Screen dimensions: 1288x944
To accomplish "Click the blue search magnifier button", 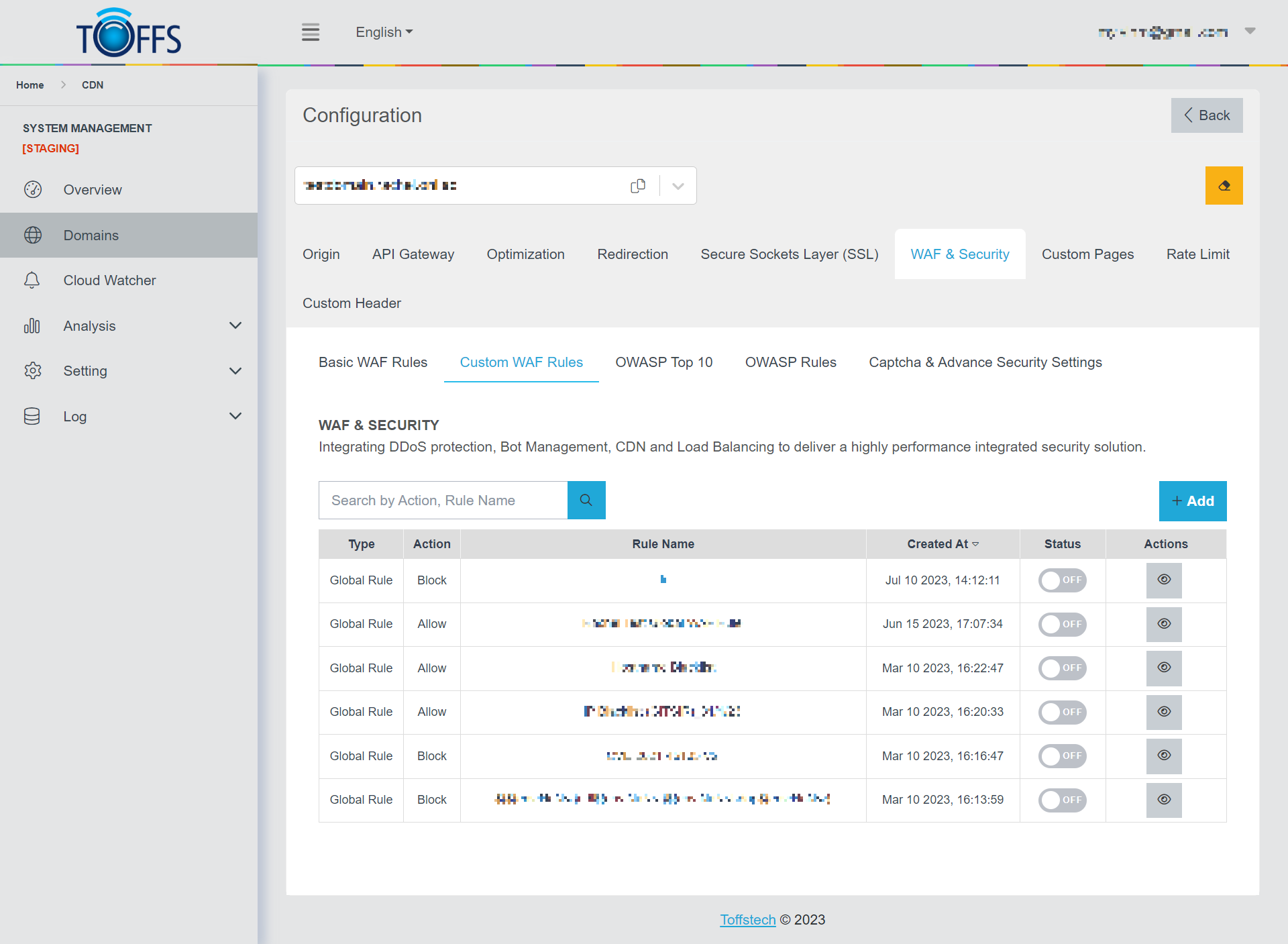I will click(x=586, y=501).
